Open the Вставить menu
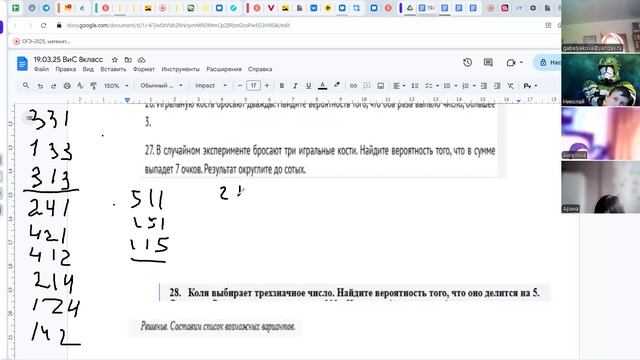The height and width of the screenshot is (360, 640). [113, 69]
